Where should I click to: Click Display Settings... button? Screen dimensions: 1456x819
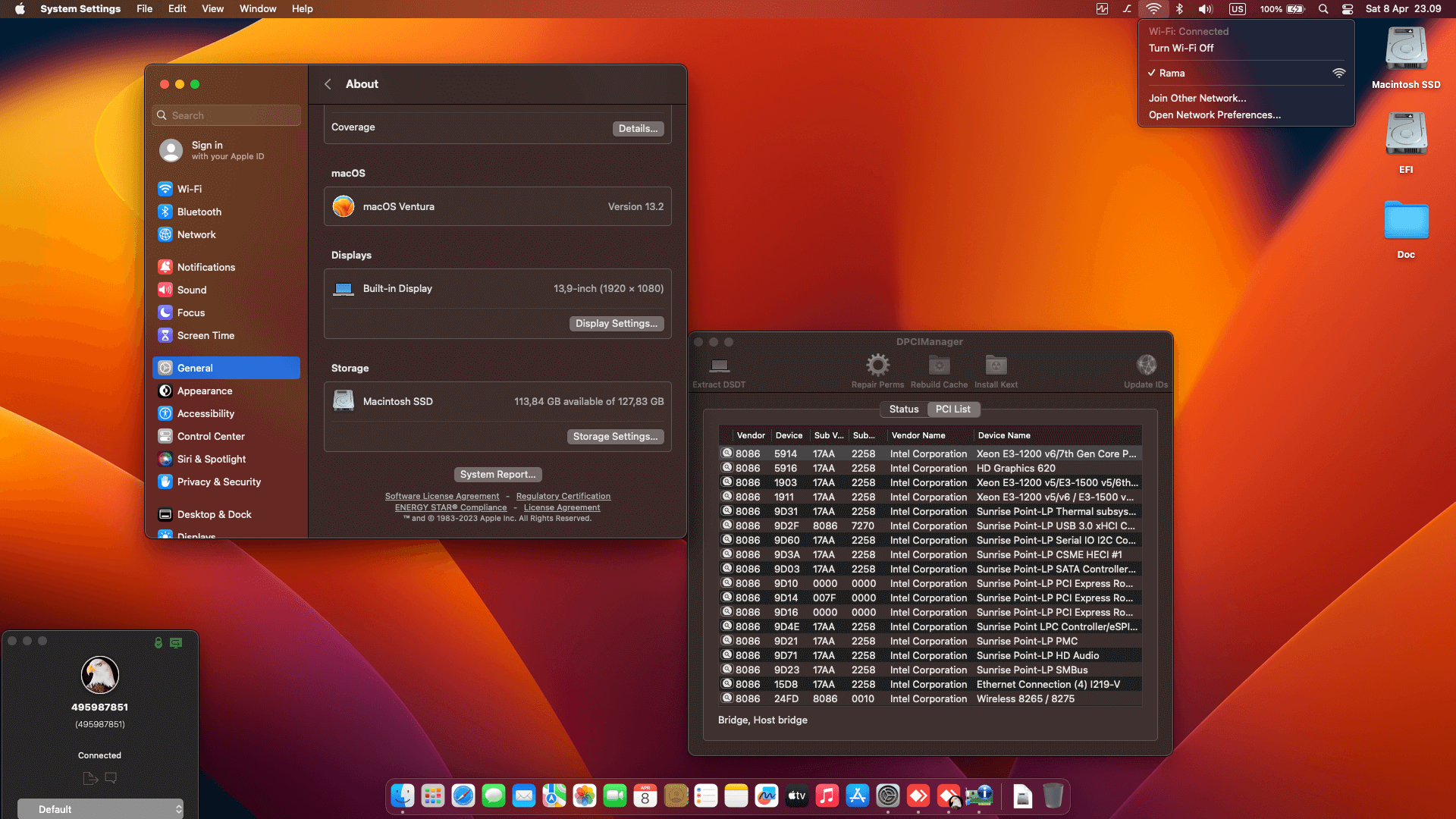click(x=617, y=323)
